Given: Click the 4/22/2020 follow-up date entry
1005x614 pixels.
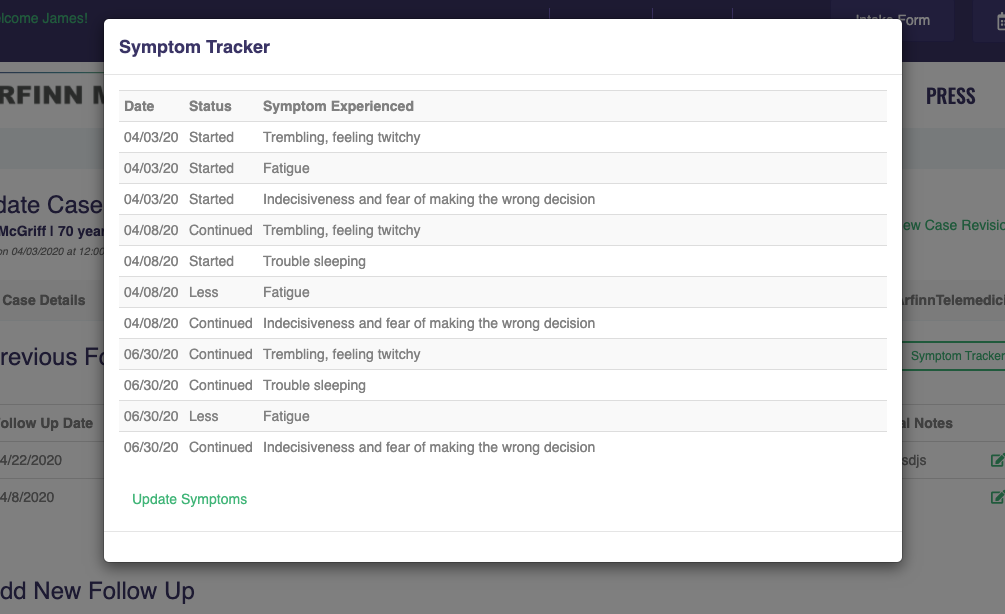Looking at the screenshot, I should coord(32,460).
